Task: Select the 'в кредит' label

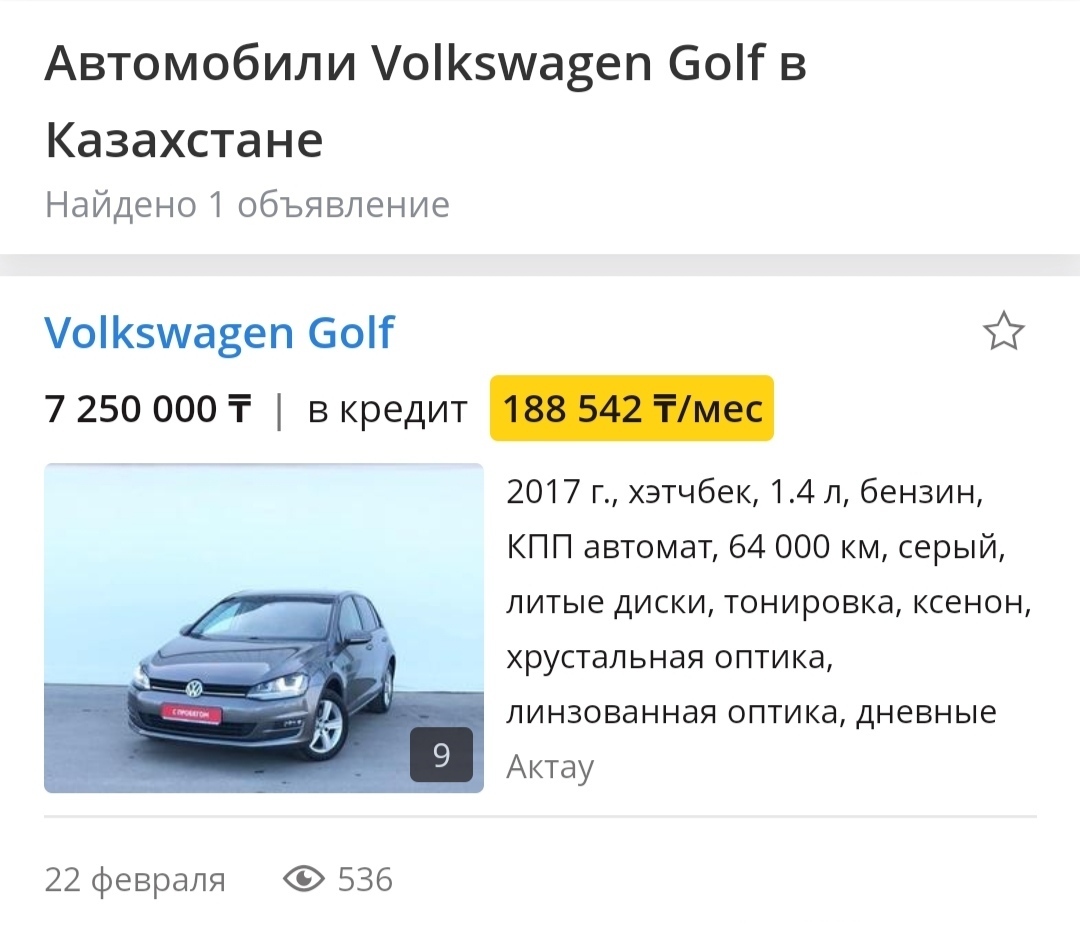Action: 388,411
